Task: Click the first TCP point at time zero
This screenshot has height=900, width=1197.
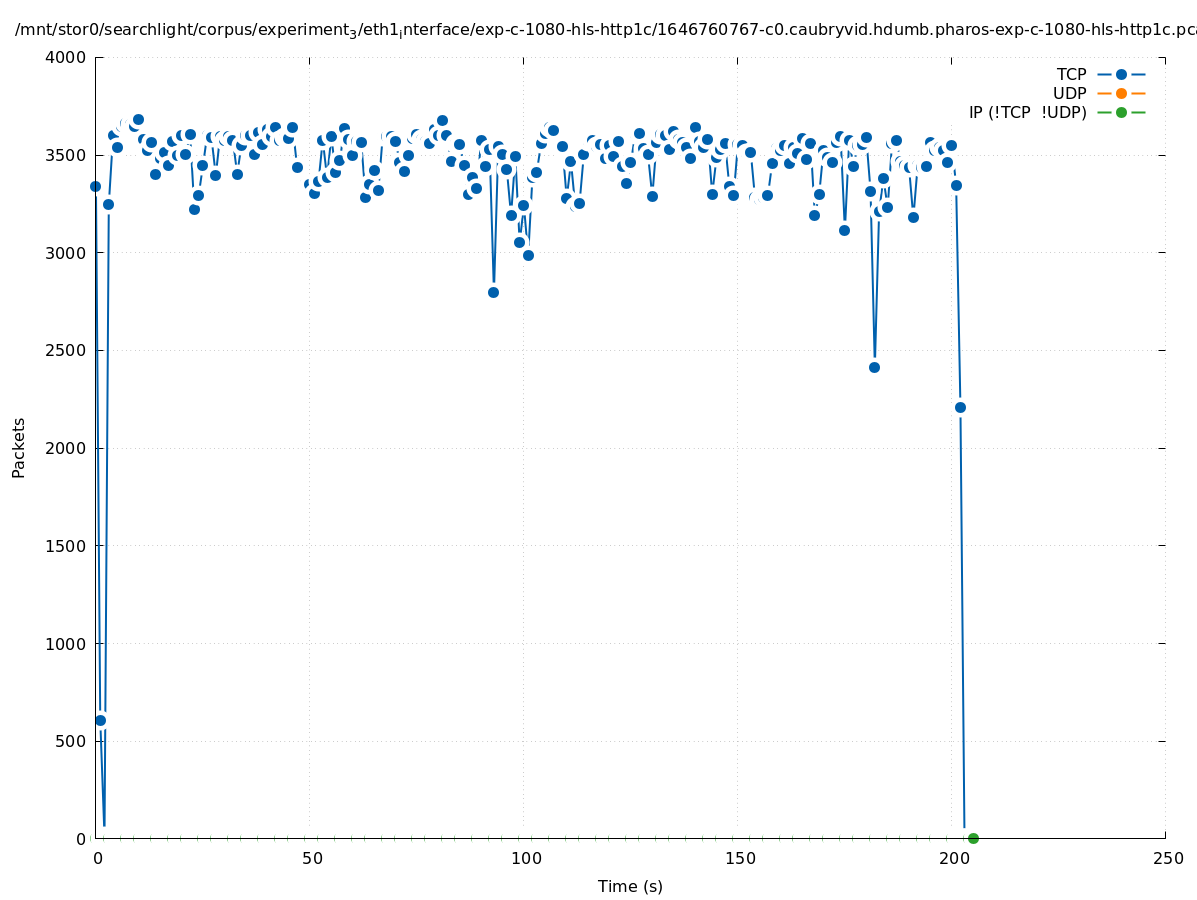Action: (x=95, y=186)
